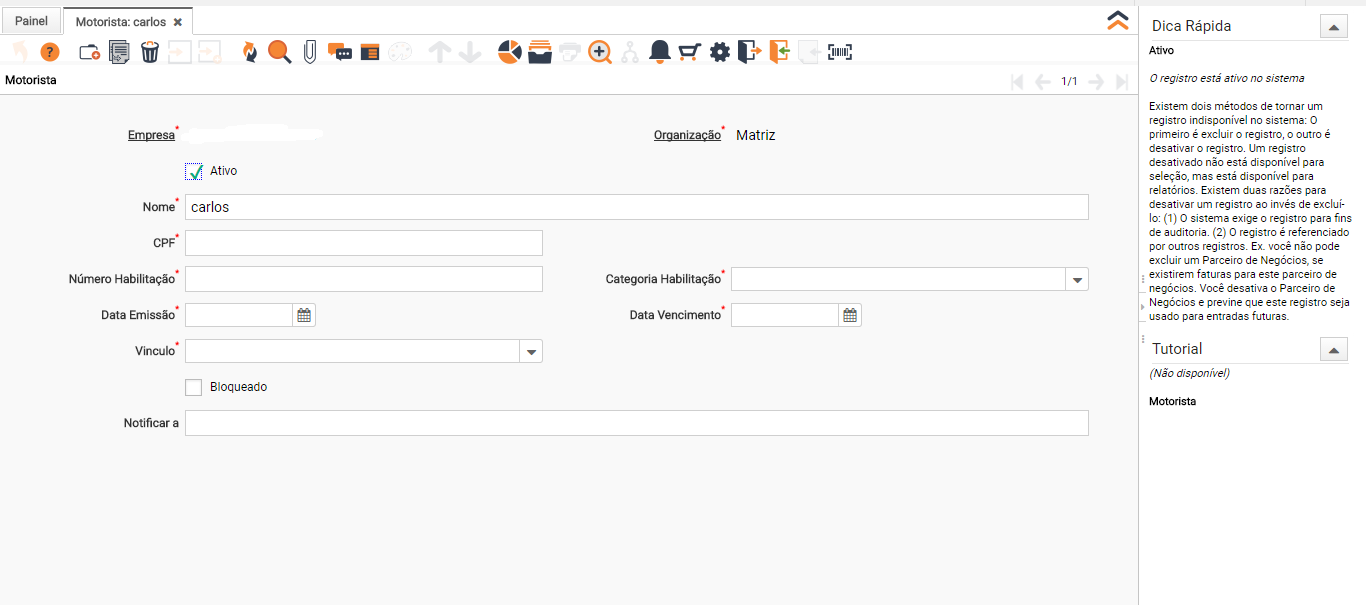Uncheck the Ativo checkbox

pos(194,171)
